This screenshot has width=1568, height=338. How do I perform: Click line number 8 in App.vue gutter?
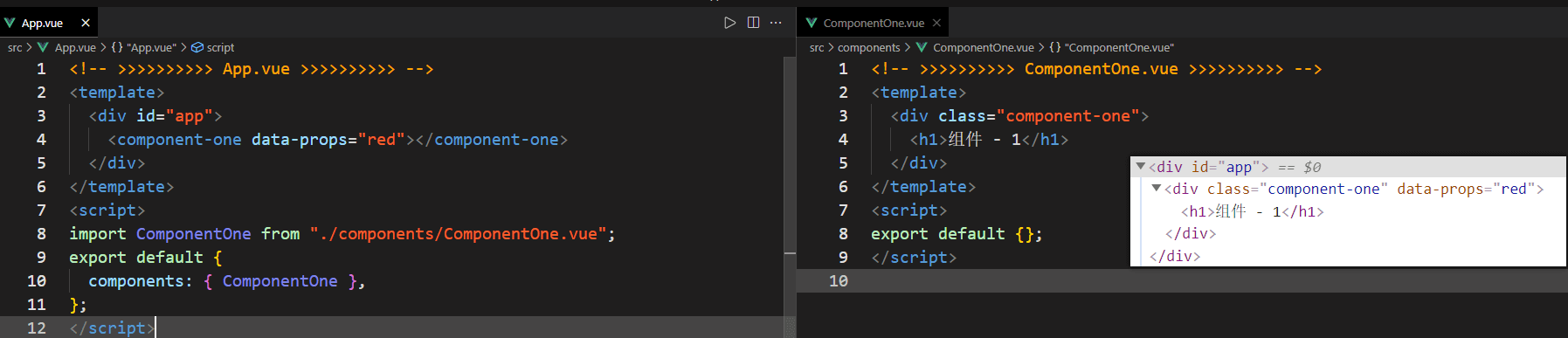[x=41, y=233]
